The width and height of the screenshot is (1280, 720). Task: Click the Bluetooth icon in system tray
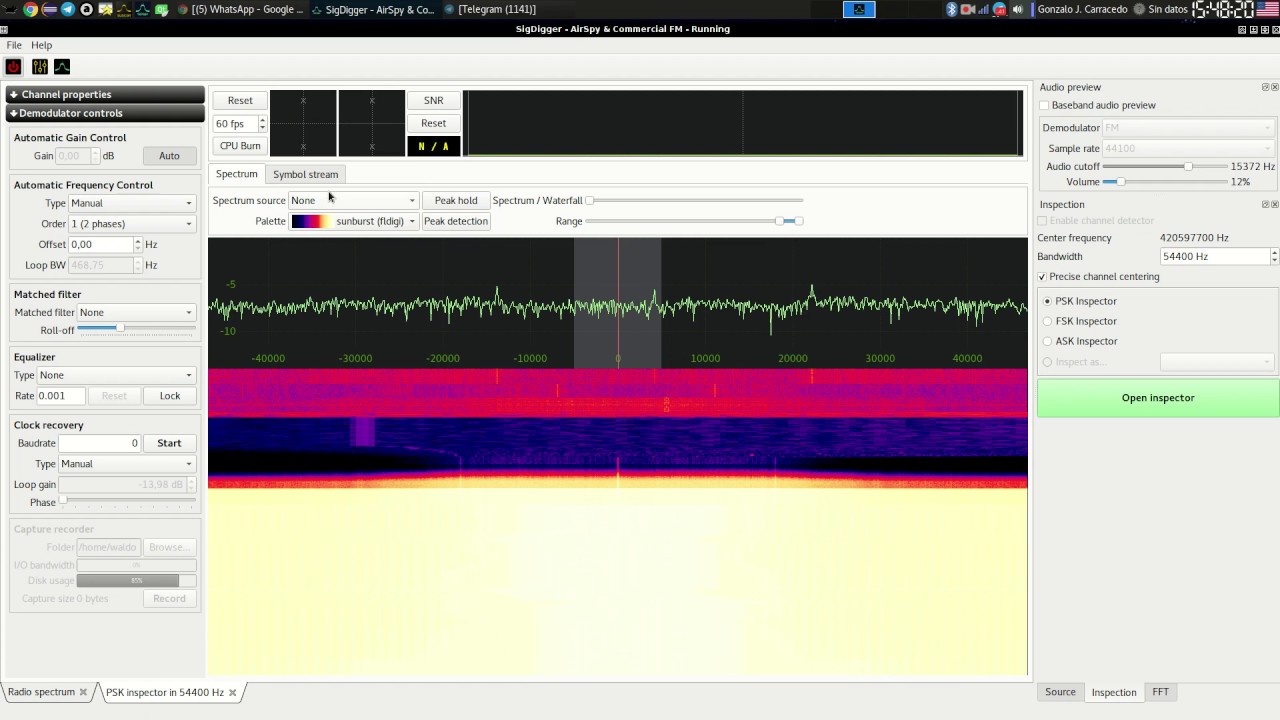(x=951, y=9)
